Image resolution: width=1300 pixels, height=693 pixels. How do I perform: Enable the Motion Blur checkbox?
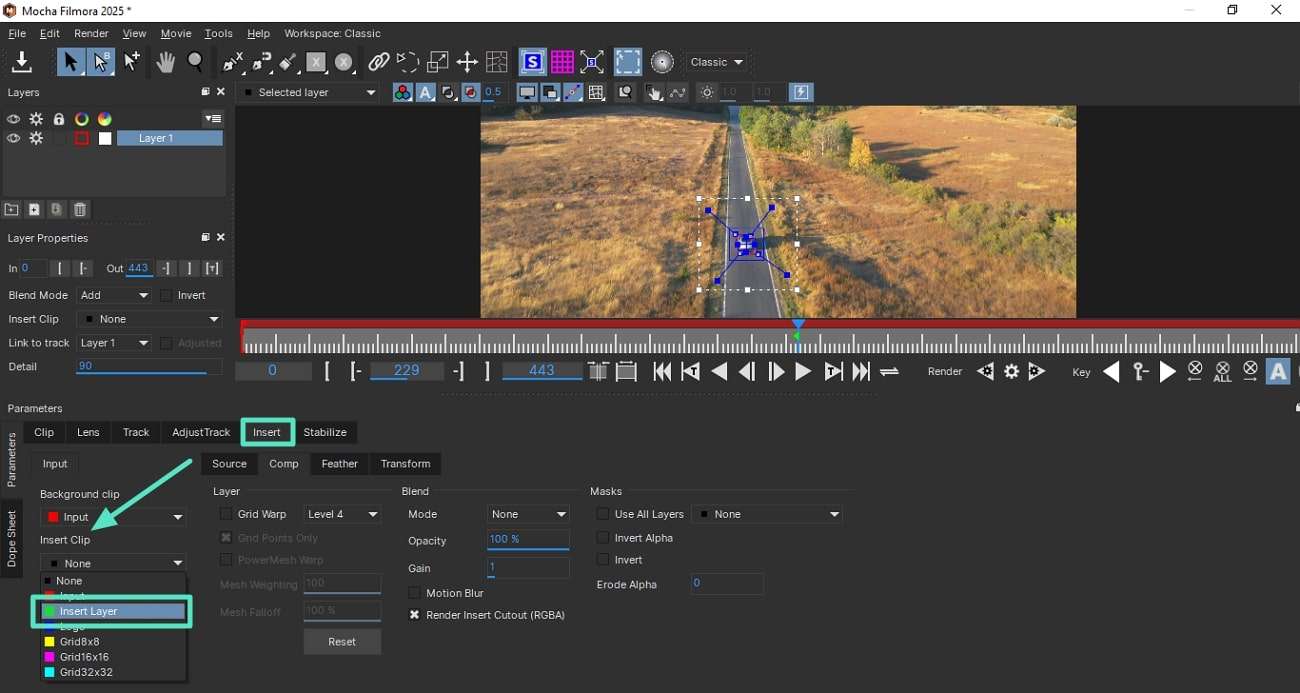point(414,593)
